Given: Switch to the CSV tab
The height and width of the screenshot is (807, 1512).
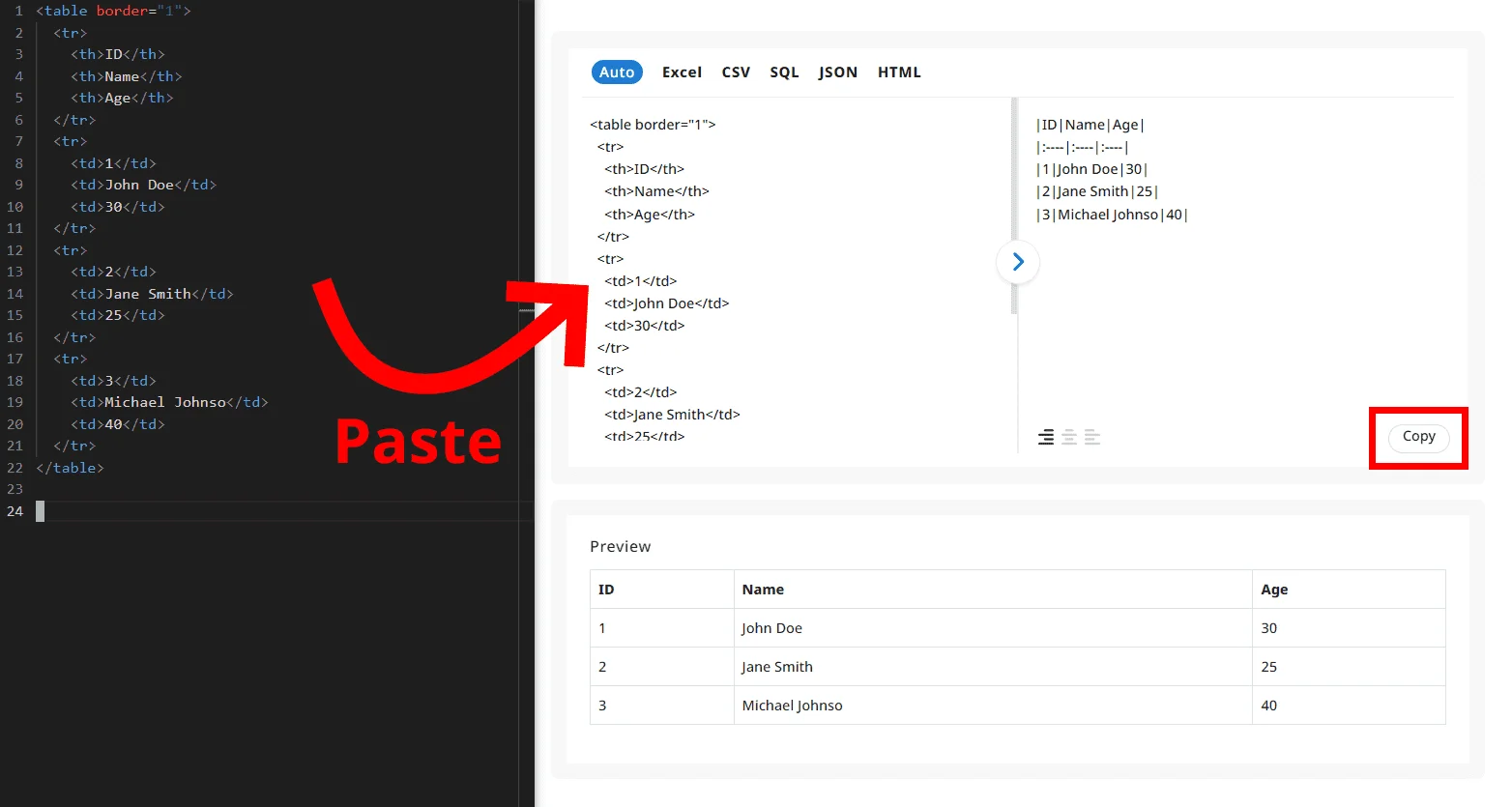Looking at the screenshot, I should 736,72.
